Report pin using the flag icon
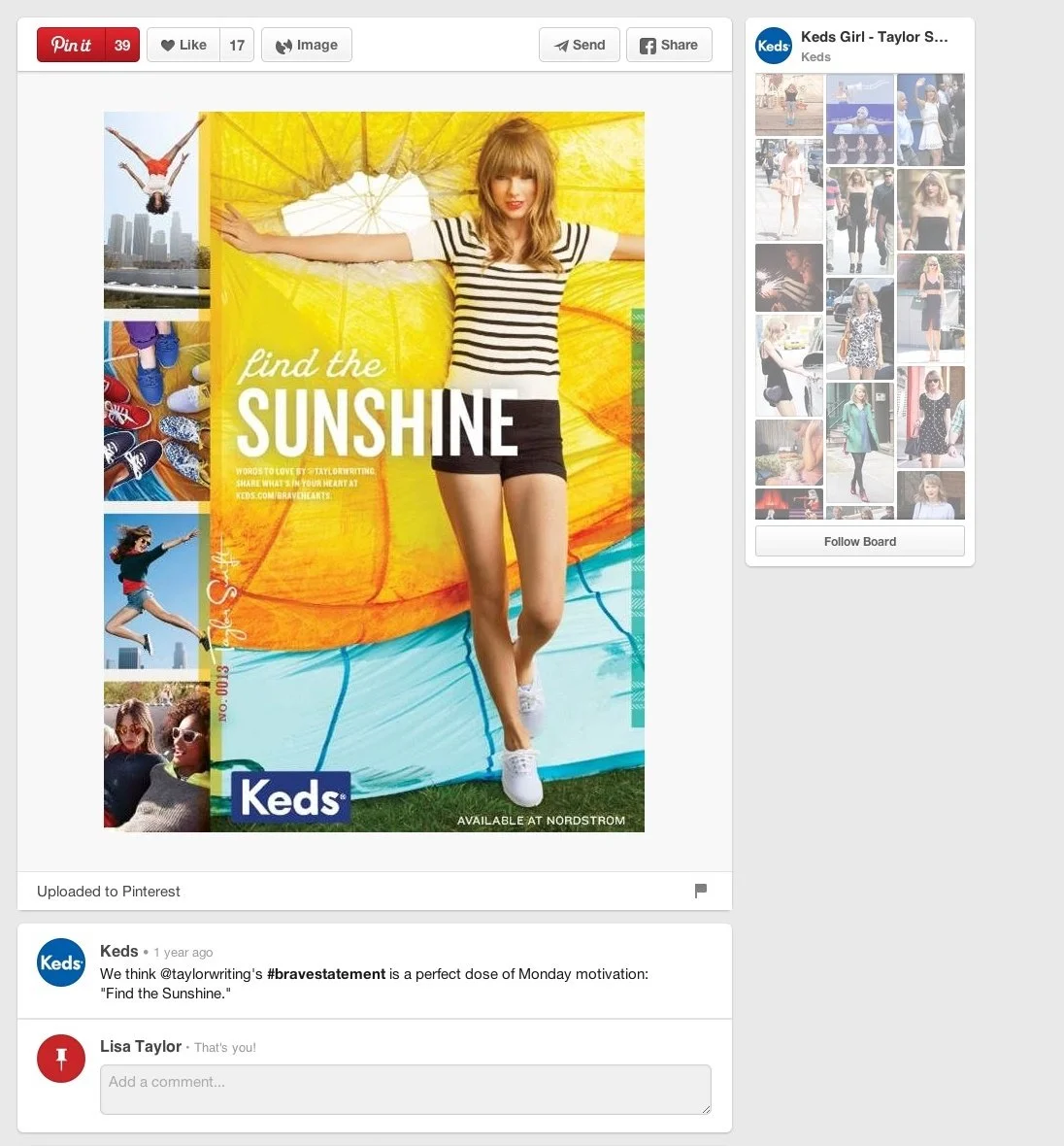Viewport: 1064px width, 1146px height. click(x=700, y=891)
